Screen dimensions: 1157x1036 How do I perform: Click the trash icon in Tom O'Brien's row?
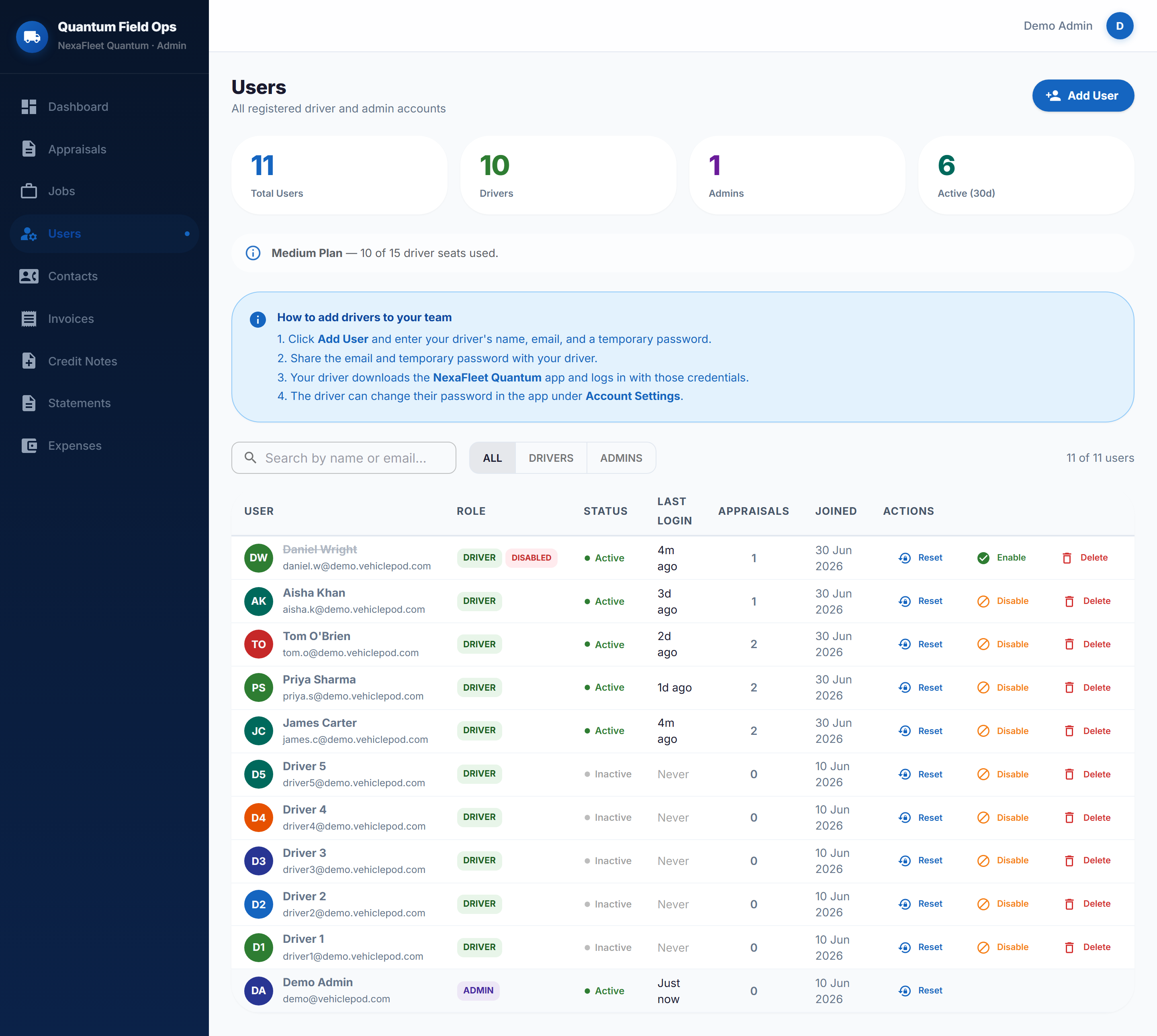coord(1069,644)
